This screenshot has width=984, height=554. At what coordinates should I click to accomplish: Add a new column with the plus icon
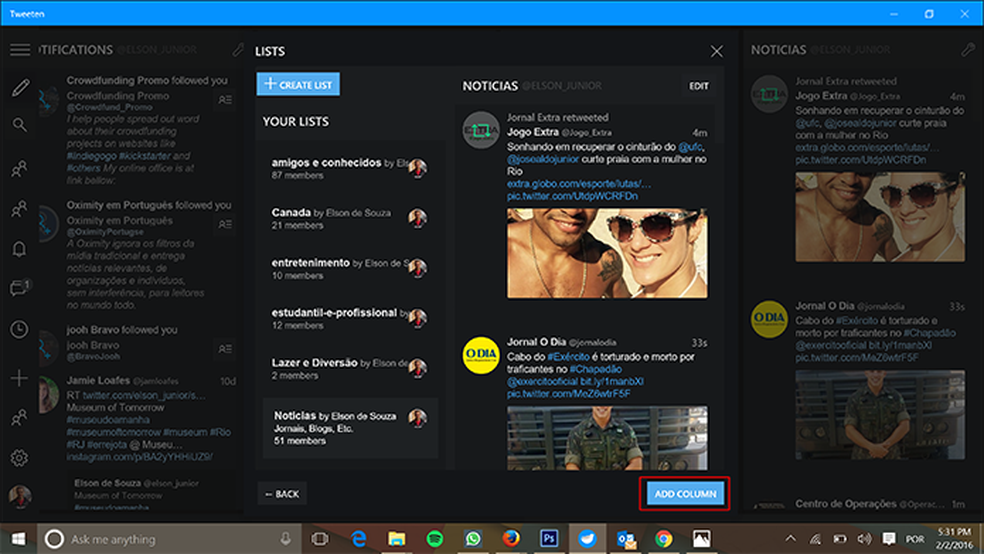point(19,378)
